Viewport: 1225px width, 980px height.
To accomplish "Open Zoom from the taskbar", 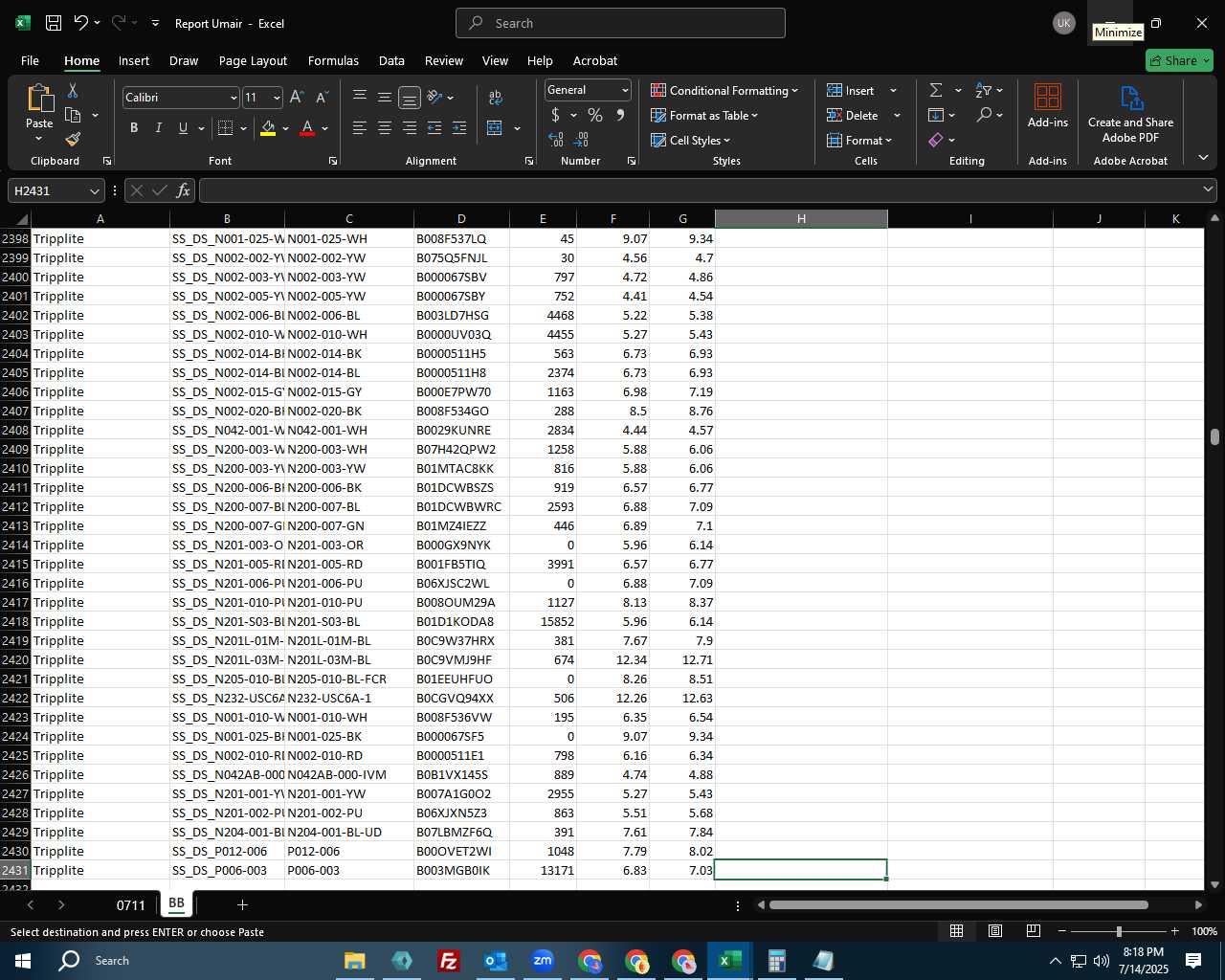I will point(543,960).
